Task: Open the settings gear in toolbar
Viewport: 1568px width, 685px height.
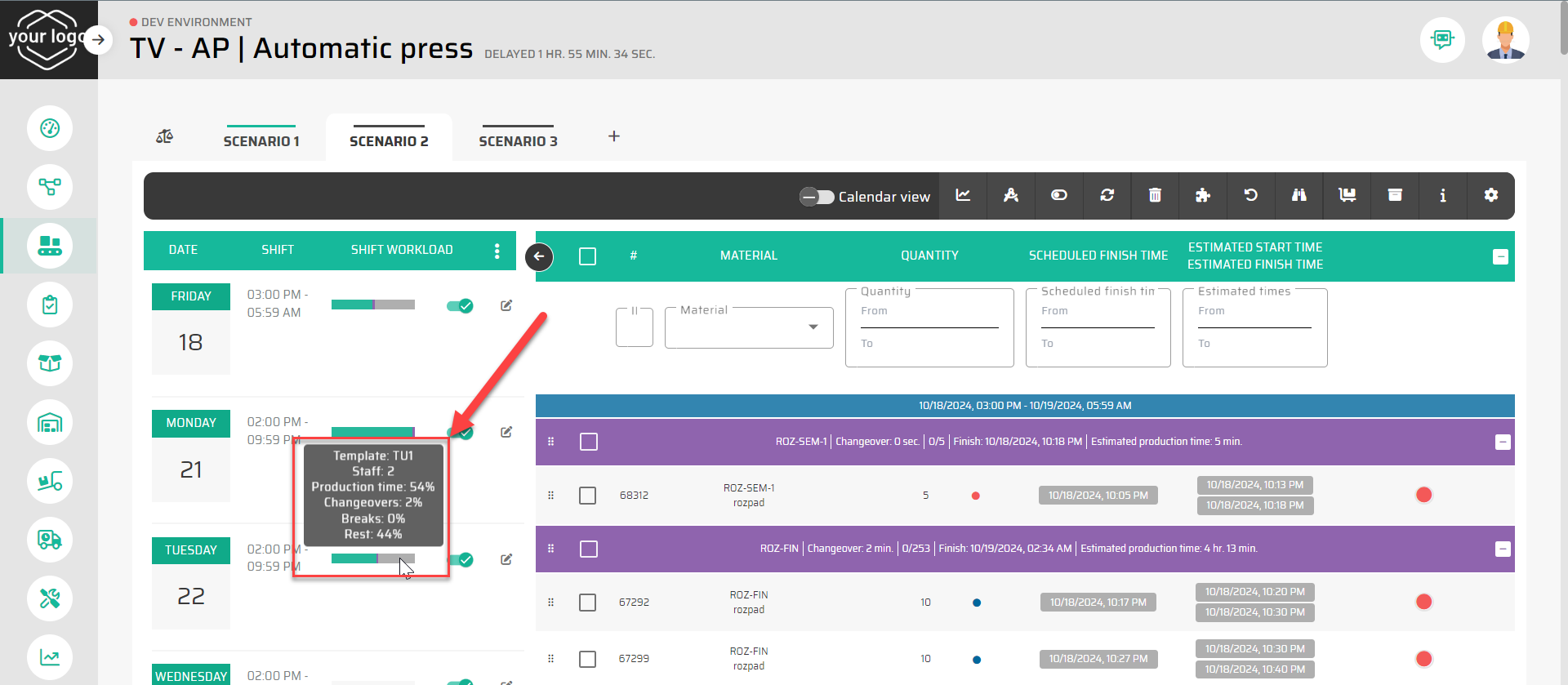Action: click(1490, 195)
